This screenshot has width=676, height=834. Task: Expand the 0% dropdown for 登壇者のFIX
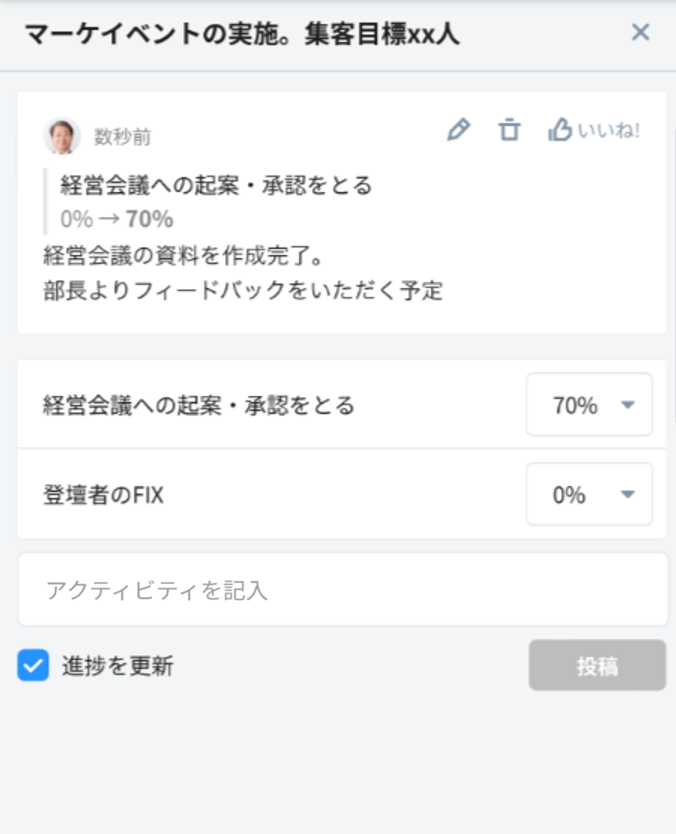tap(589, 494)
